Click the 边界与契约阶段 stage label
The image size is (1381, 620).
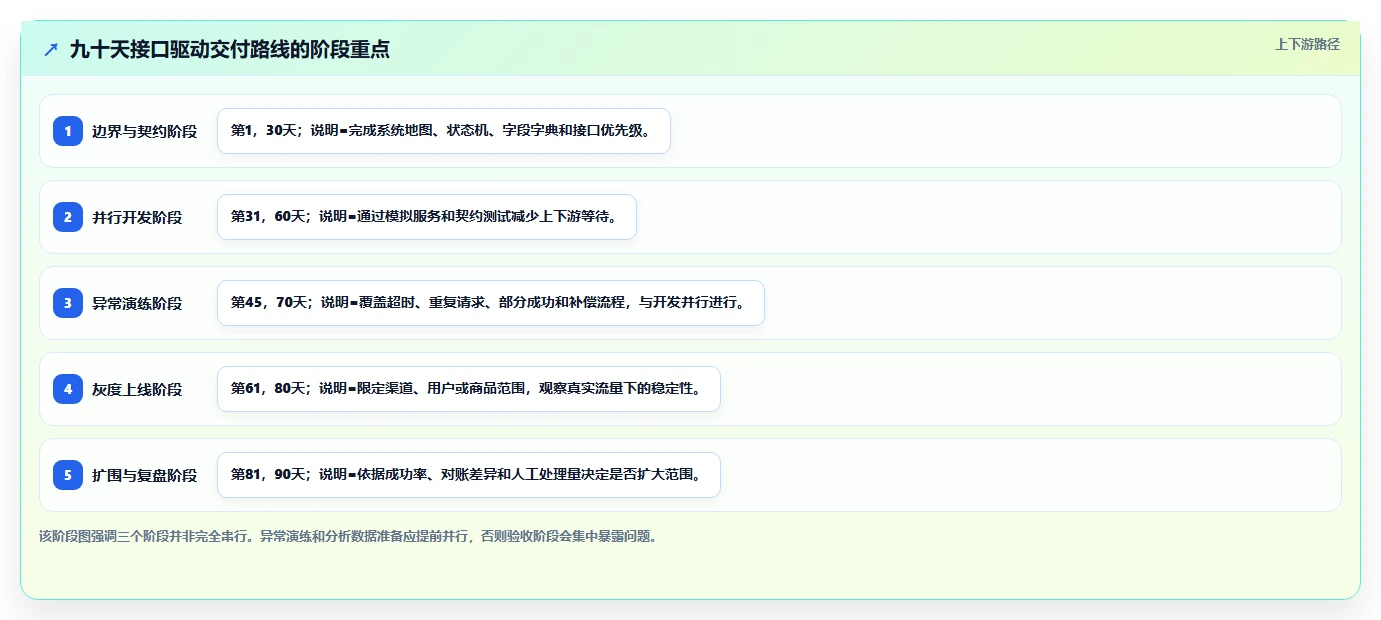pyautogui.click(x=144, y=131)
